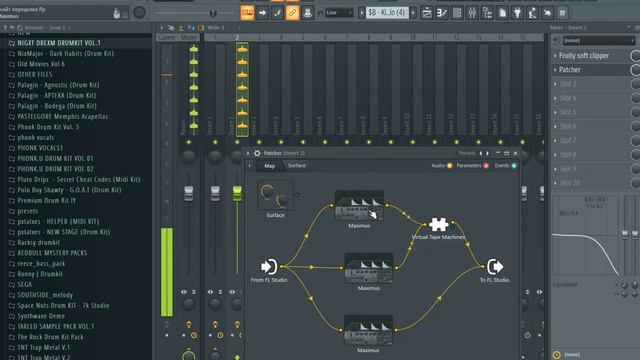This screenshot has width=640, height=360.
Task: Open the Patcher window menu arrow
Action: [248, 153]
